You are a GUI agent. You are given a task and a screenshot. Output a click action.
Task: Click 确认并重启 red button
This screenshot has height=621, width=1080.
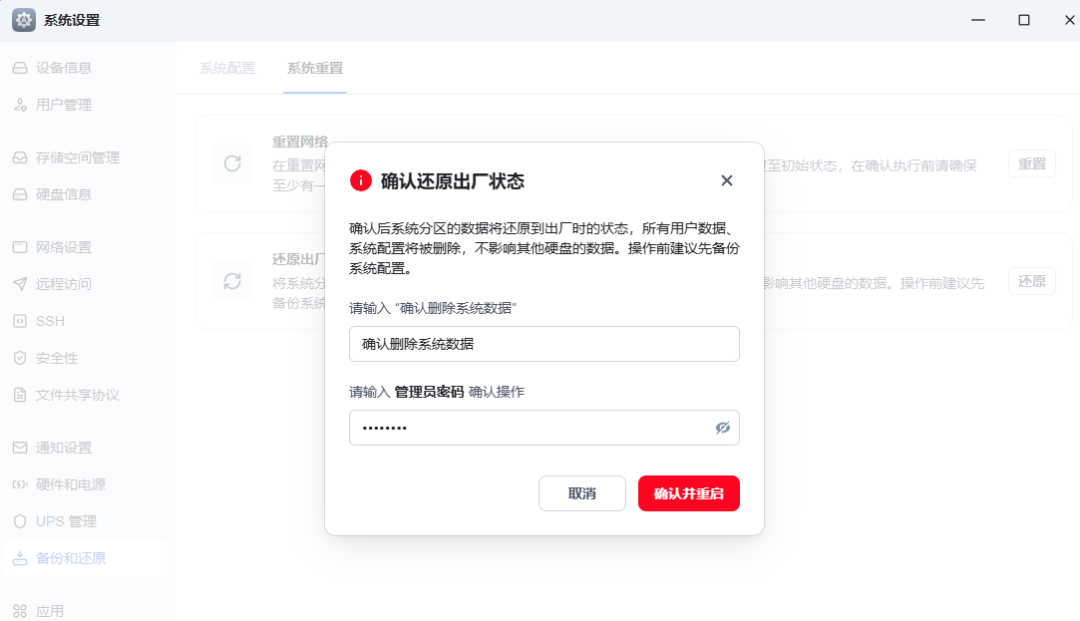click(689, 493)
